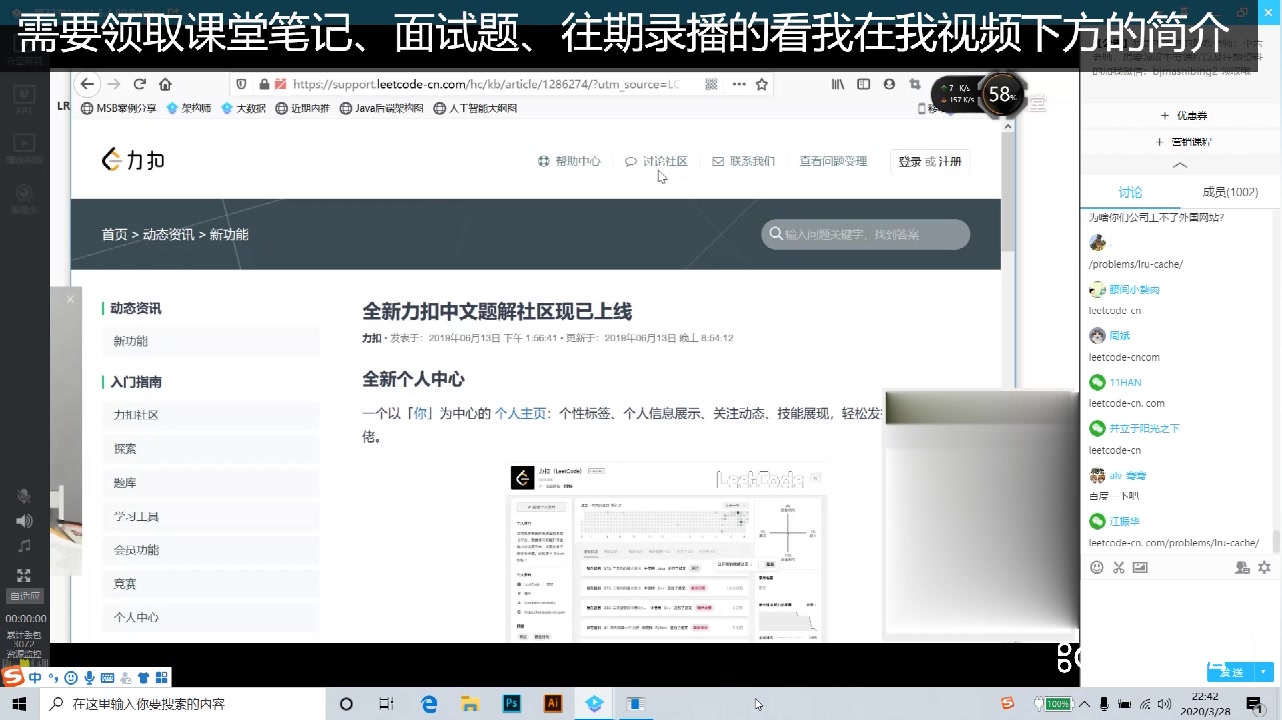Select 竞赛 in the left sidebar
The image size is (1282, 720).
coord(210,583)
